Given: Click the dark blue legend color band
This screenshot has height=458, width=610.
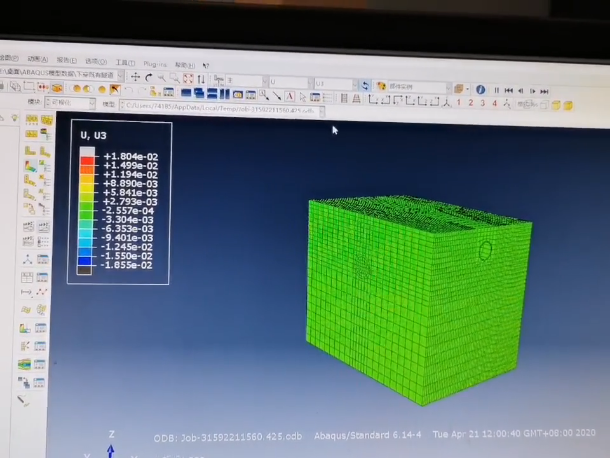Looking at the screenshot, I should point(85,261).
